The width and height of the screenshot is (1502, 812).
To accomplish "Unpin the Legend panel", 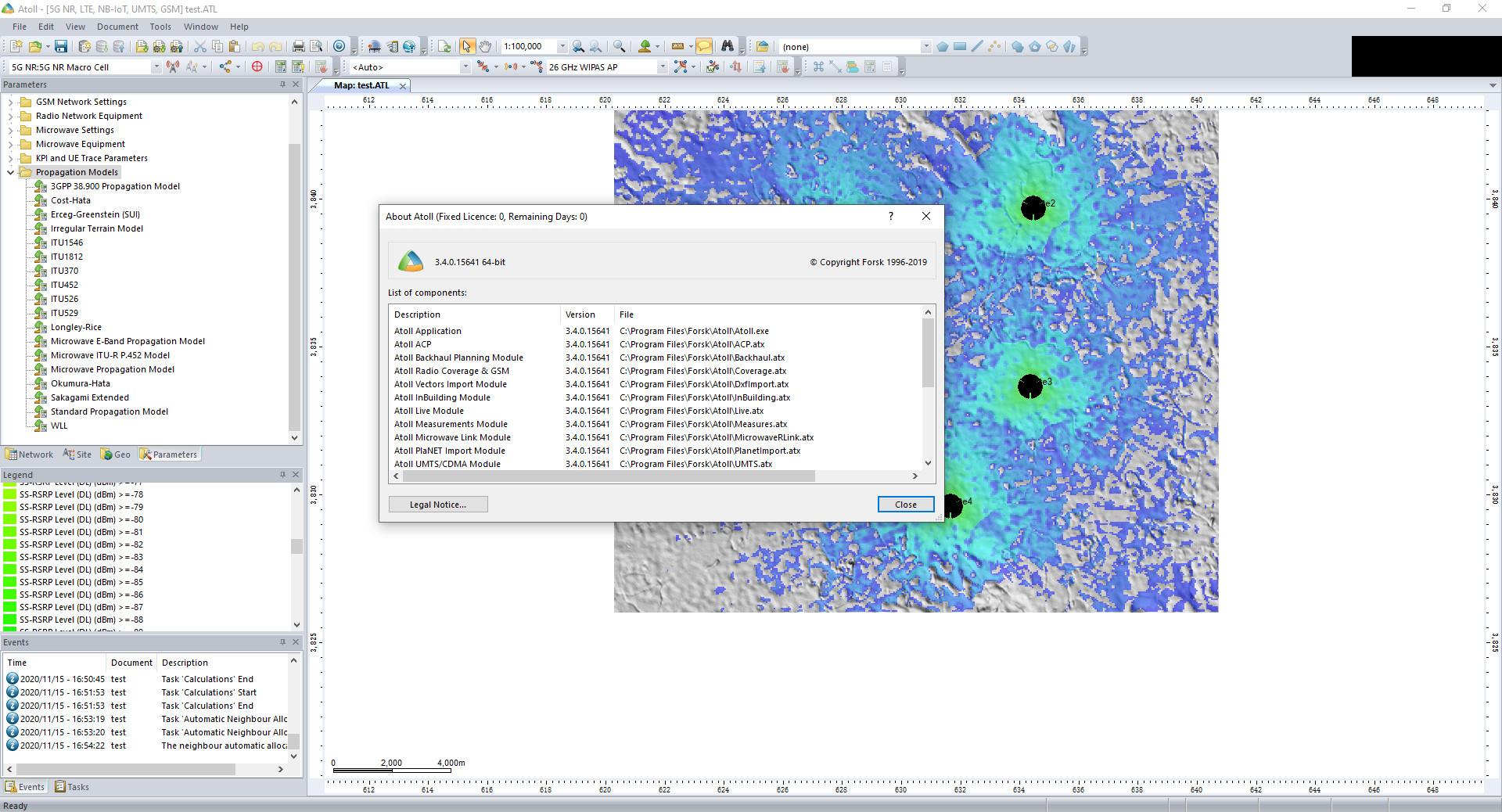I will pyautogui.click(x=282, y=475).
